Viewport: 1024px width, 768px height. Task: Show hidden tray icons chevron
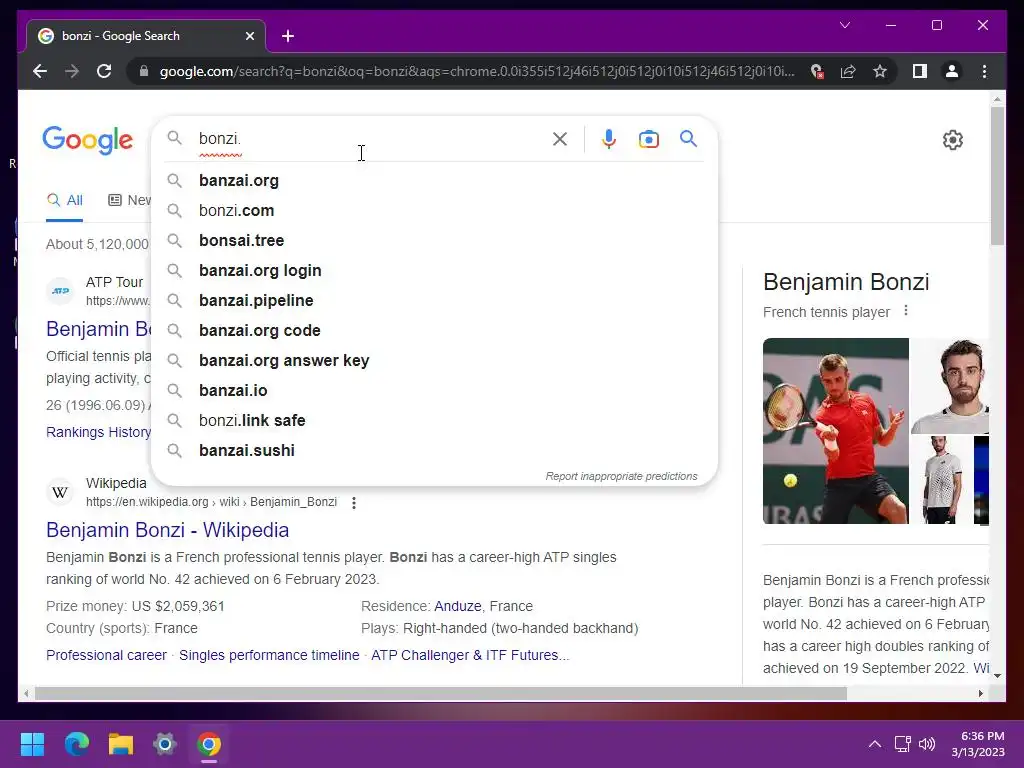click(x=874, y=744)
